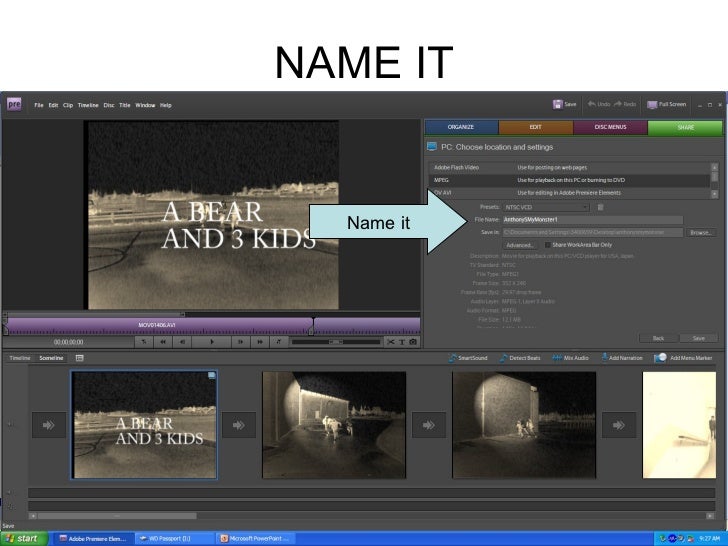This screenshot has width=728, height=546.
Task: Switch to the ORGANIZE tab
Action: point(461,127)
